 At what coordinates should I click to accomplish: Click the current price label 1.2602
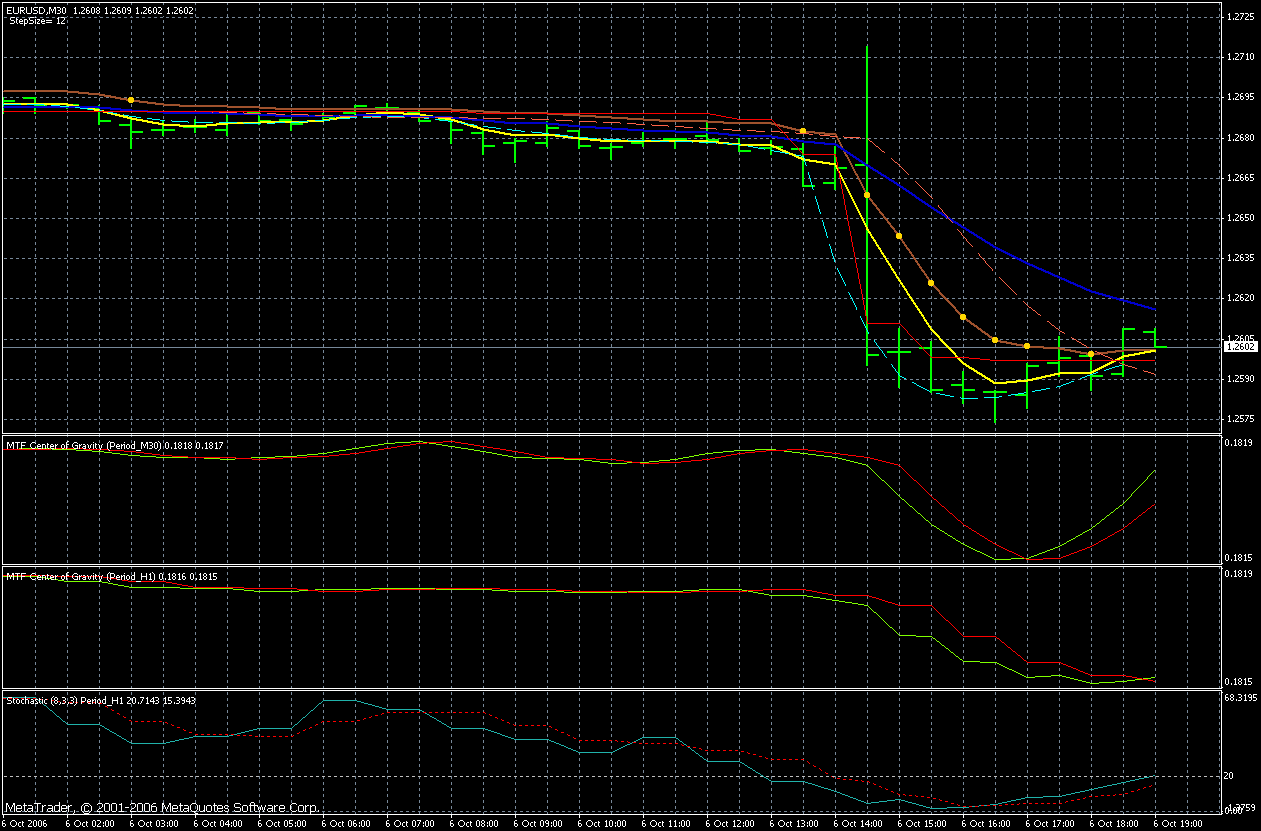tap(1241, 346)
